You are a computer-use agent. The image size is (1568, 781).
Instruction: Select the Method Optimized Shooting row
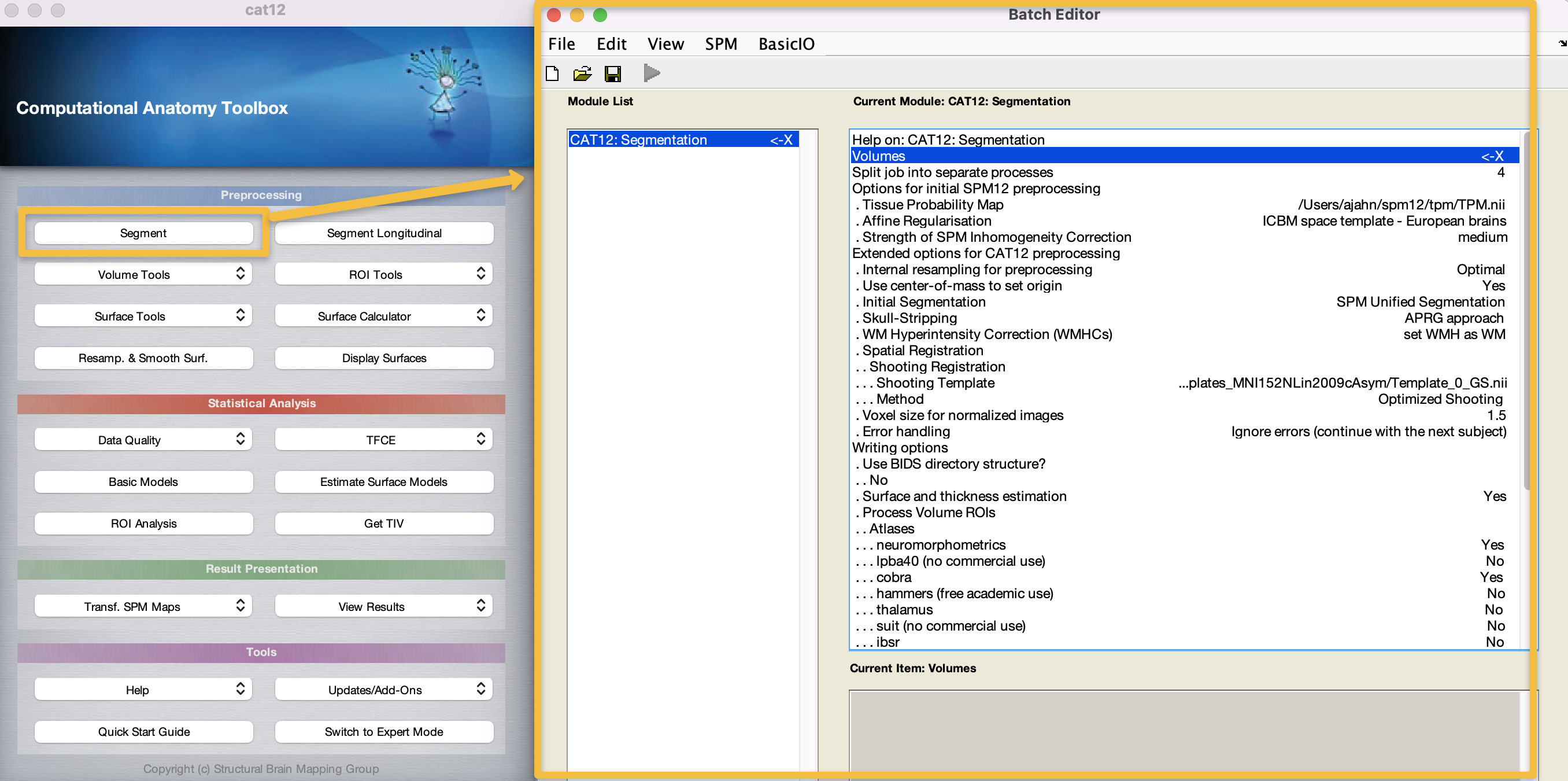tap(1185, 399)
